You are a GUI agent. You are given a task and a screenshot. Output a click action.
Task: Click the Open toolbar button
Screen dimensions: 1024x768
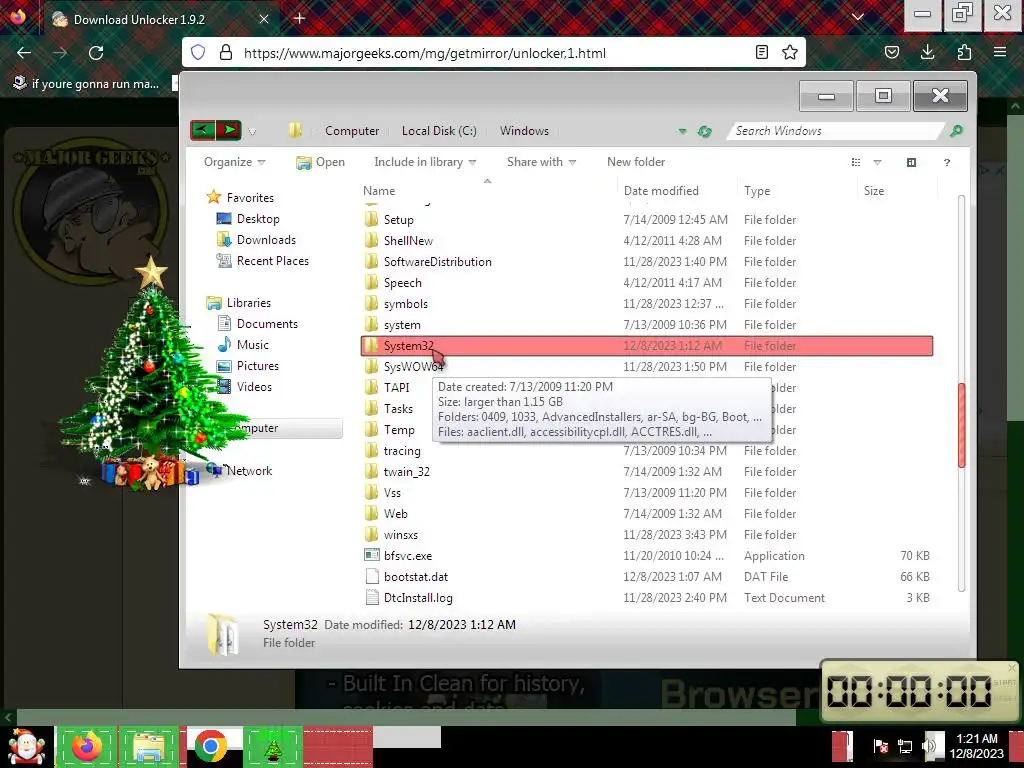click(x=320, y=162)
